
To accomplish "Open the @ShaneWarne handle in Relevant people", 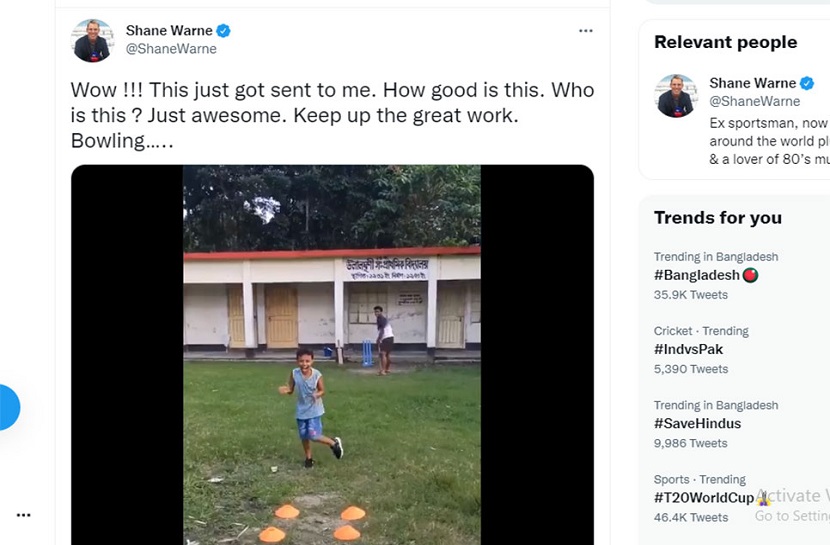I will pos(755,101).
